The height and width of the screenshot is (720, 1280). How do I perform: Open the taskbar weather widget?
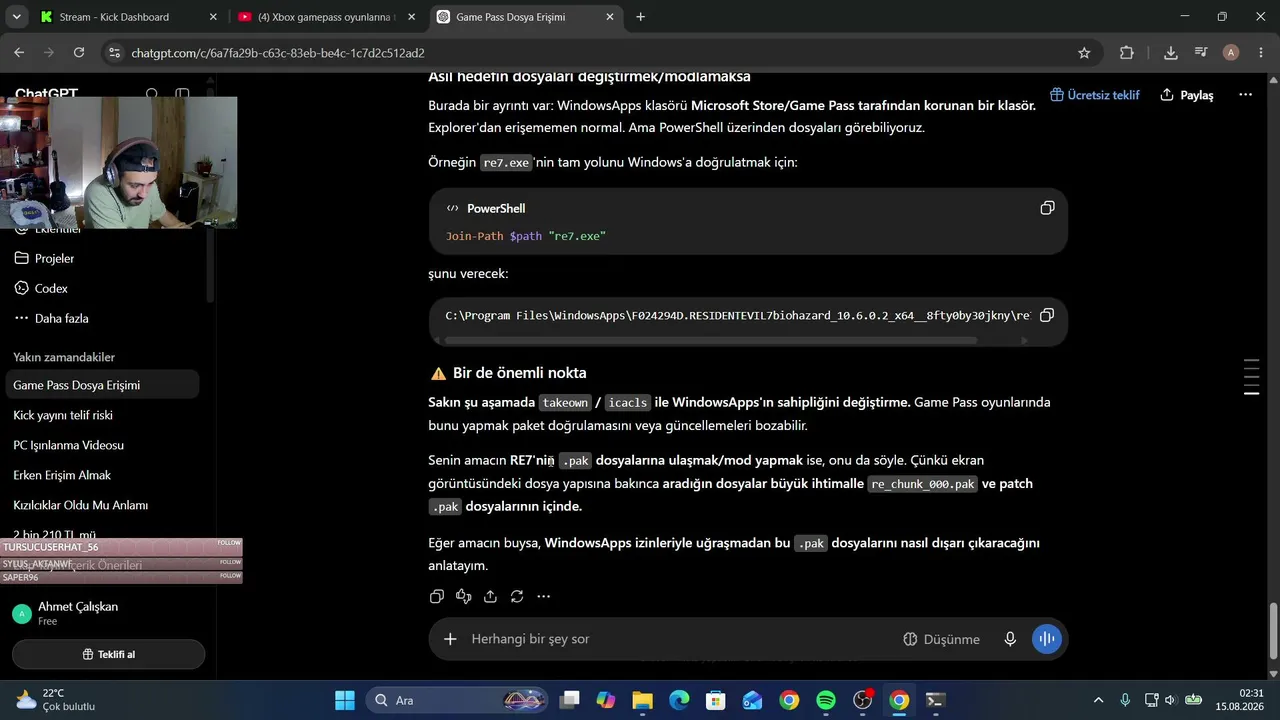(56, 700)
